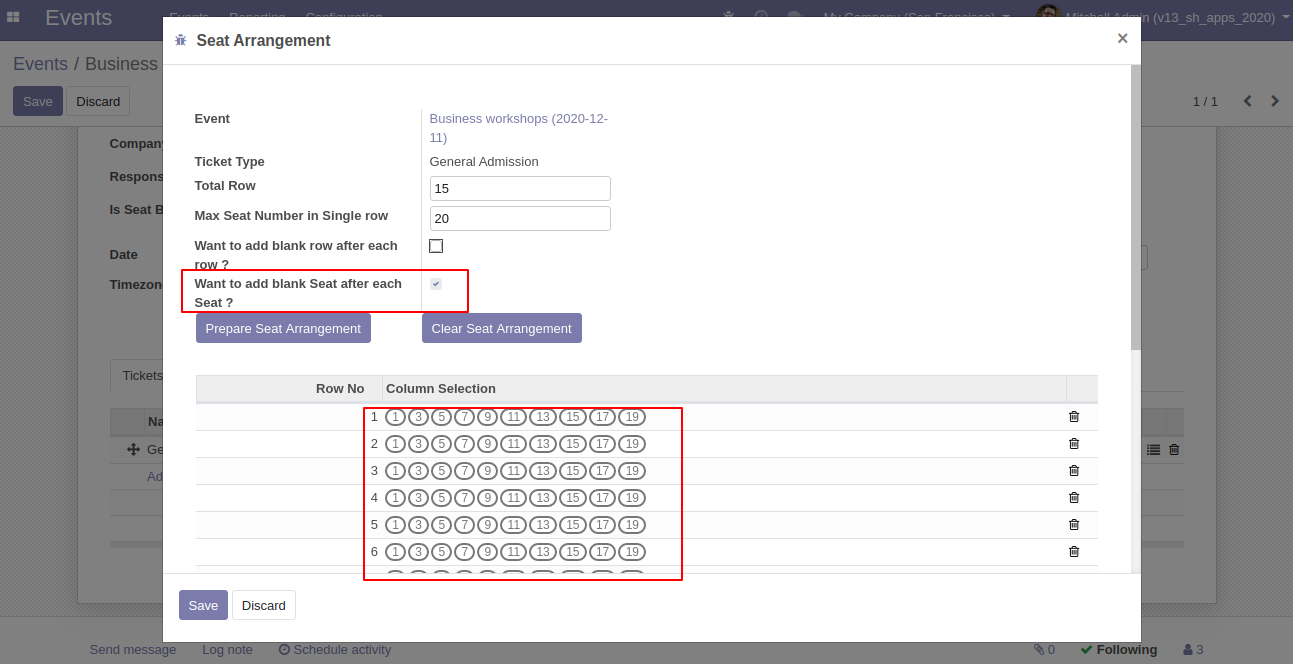Click Schedule activity in the chatter

[x=335, y=650]
